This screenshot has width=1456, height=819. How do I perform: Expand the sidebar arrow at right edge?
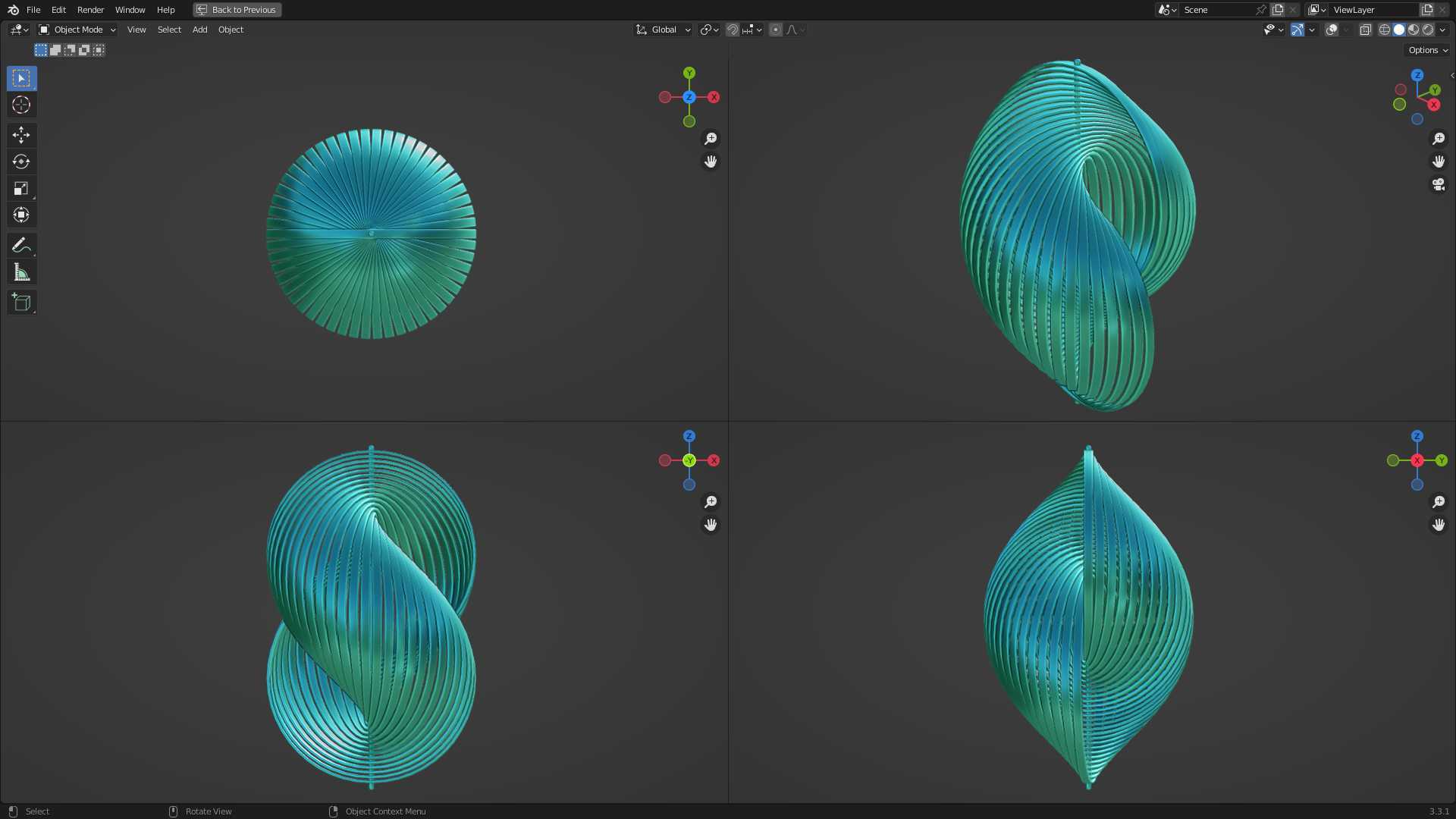point(1452,75)
